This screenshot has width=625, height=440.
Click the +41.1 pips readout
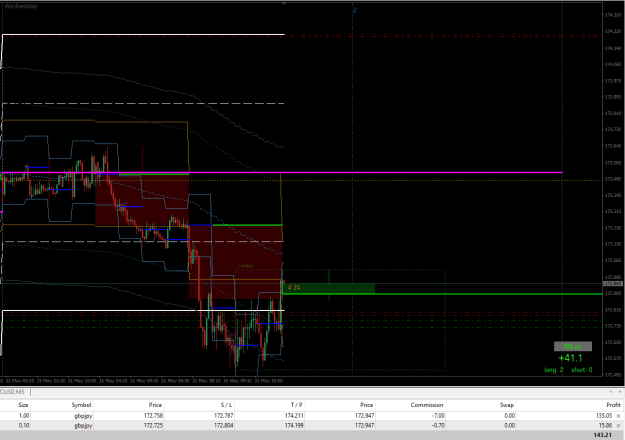click(x=570, y=358)
